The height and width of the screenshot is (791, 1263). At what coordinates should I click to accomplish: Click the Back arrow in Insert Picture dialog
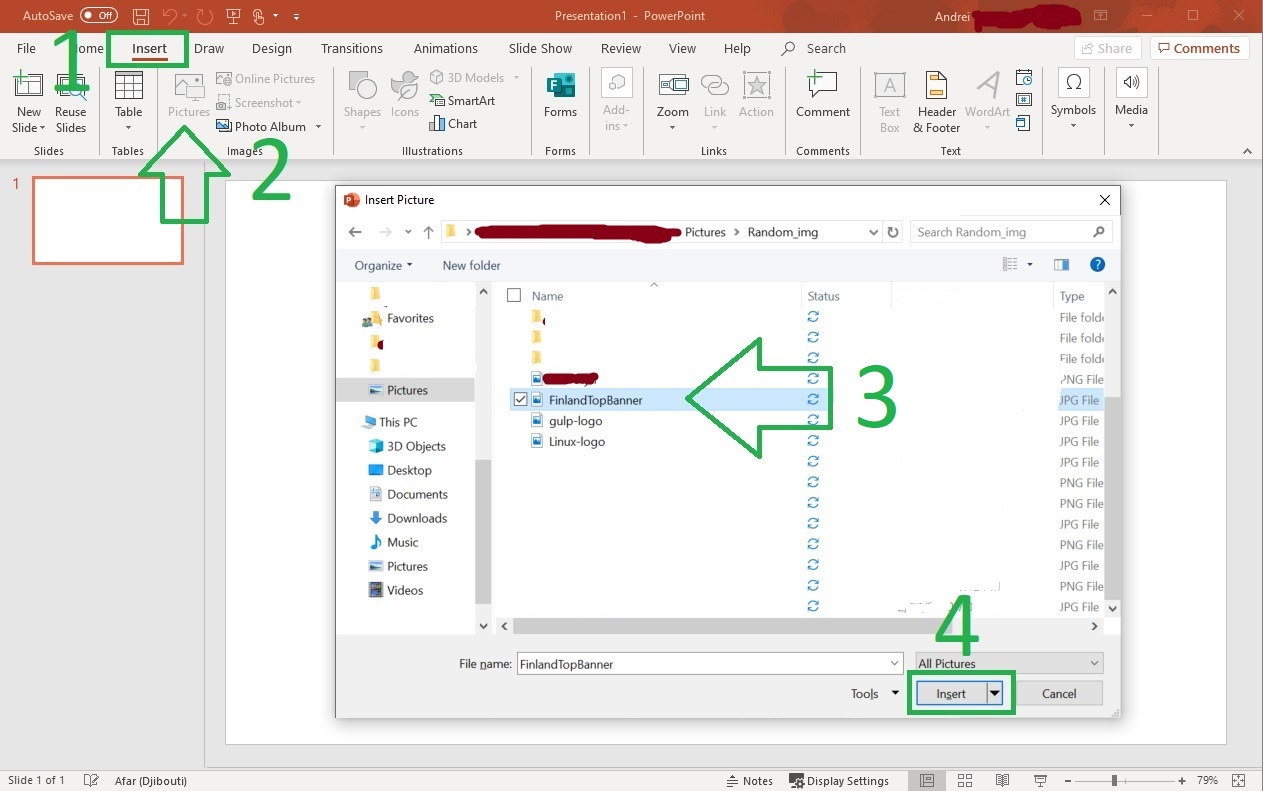pos(355,232)
